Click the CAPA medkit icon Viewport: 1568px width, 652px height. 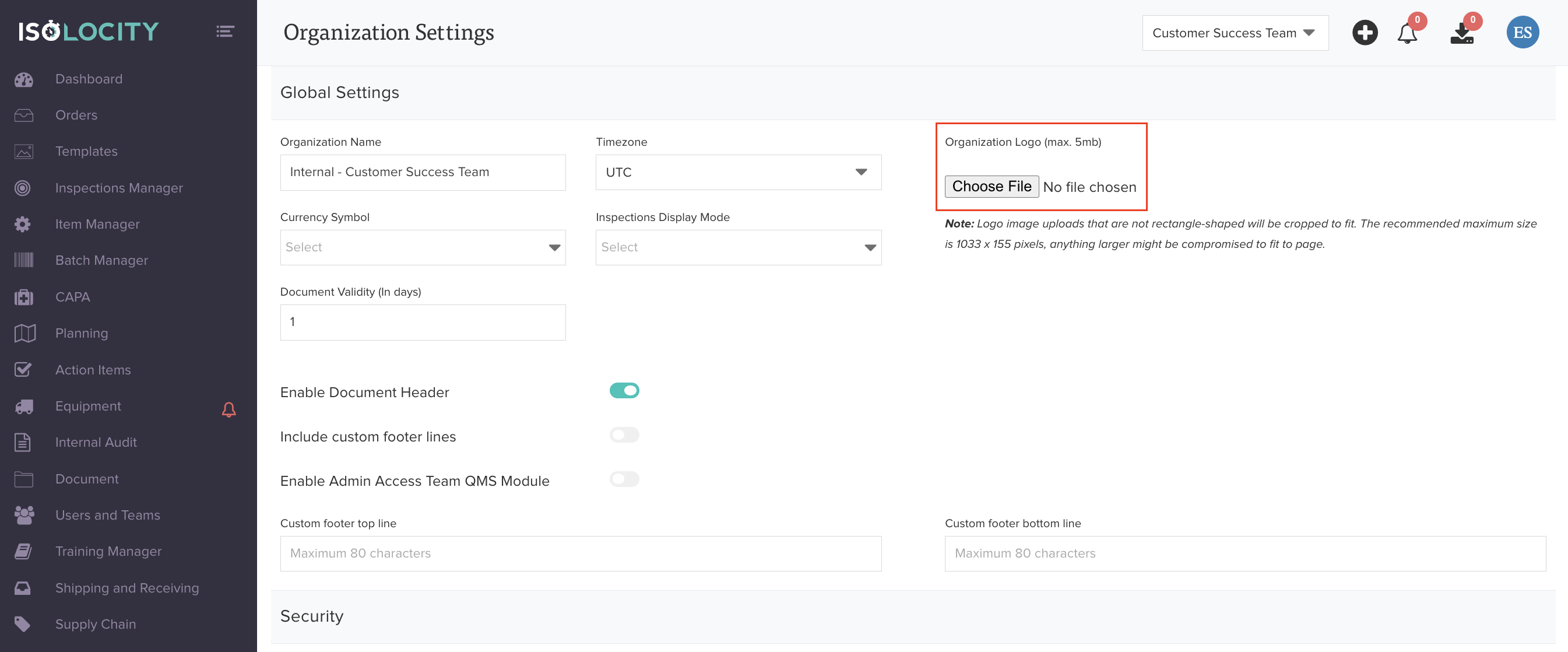pyautogui.click(x=24, y=297)
